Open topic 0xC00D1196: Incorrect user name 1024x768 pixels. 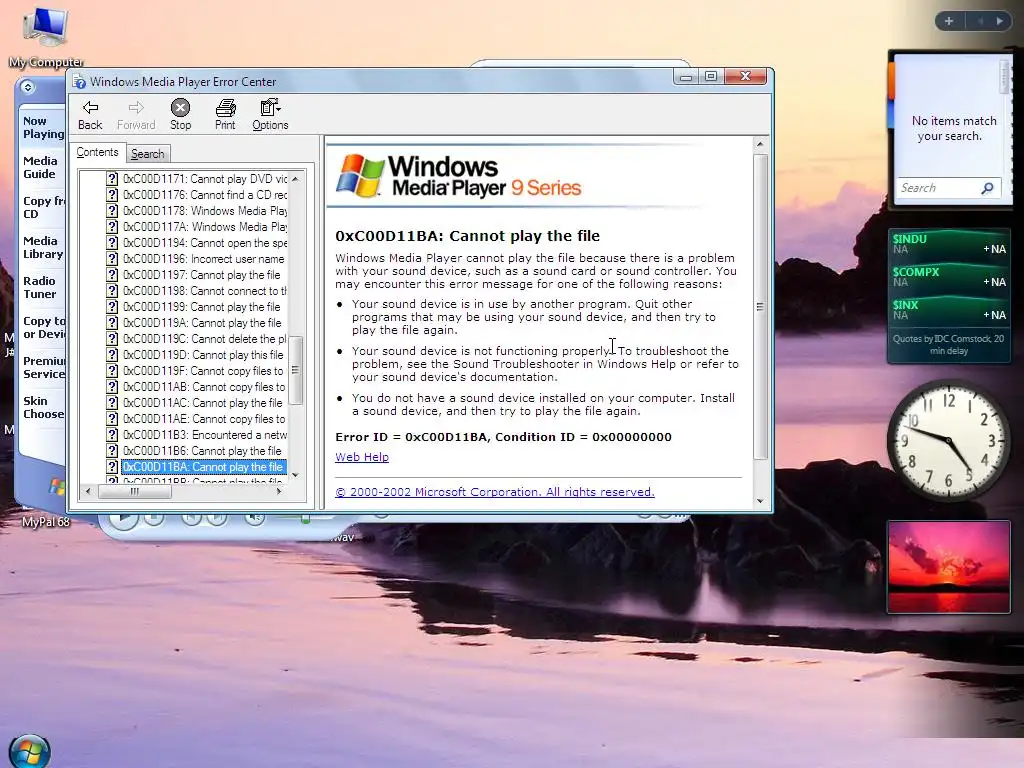coord(204,259)
